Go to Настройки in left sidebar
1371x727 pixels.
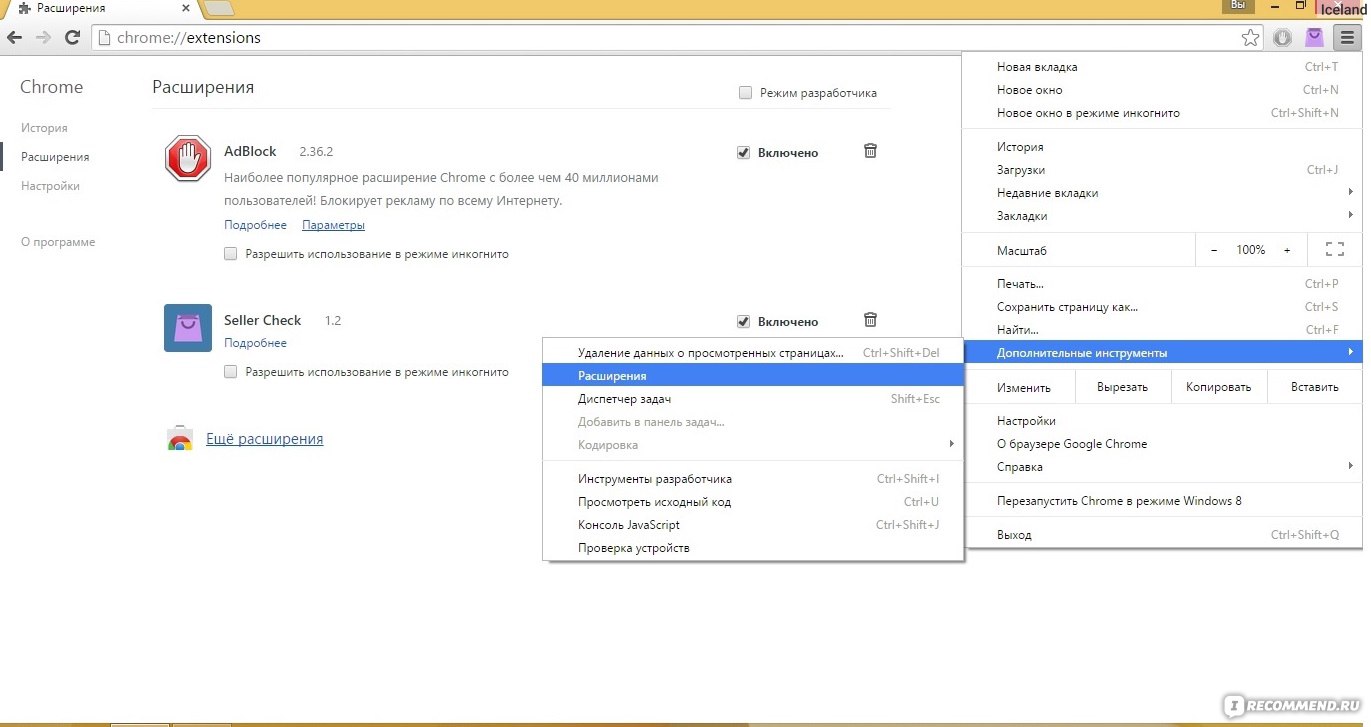[x=50, y=186]
